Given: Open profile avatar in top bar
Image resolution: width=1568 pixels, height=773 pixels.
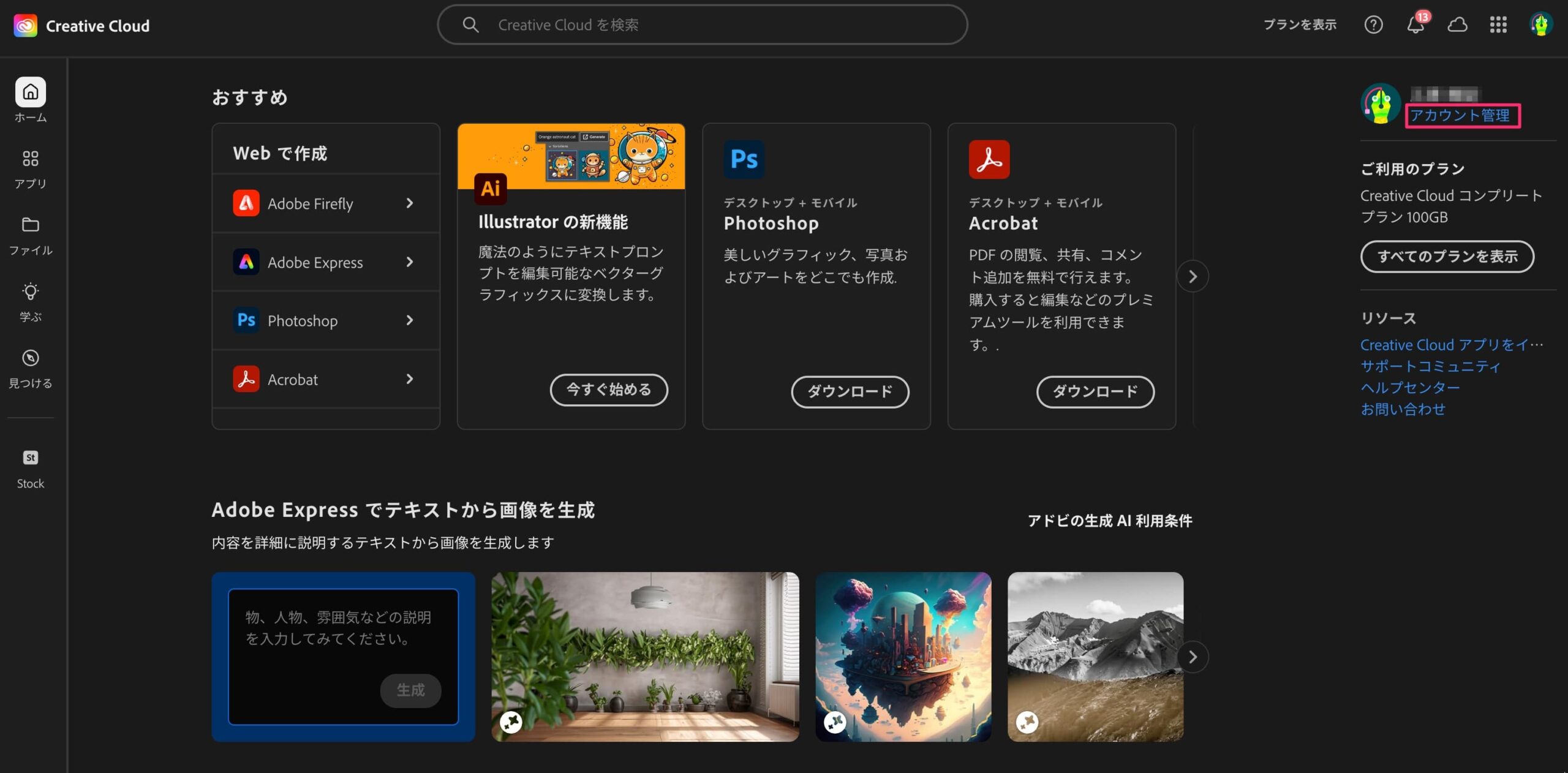Looking at the screenshot, I should pyautogui.click(x=1541, y=25).
